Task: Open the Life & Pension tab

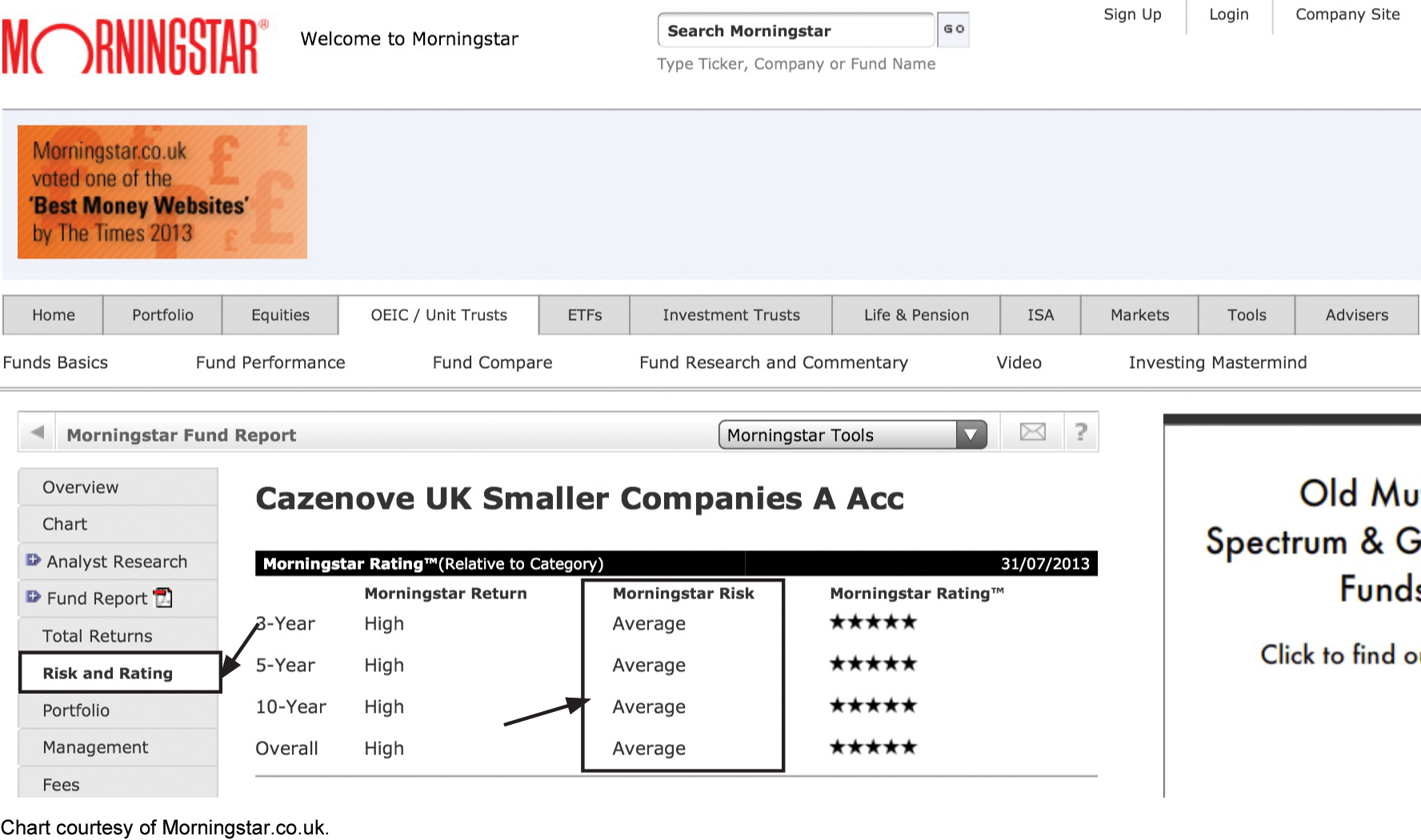Action: point(916,315)
